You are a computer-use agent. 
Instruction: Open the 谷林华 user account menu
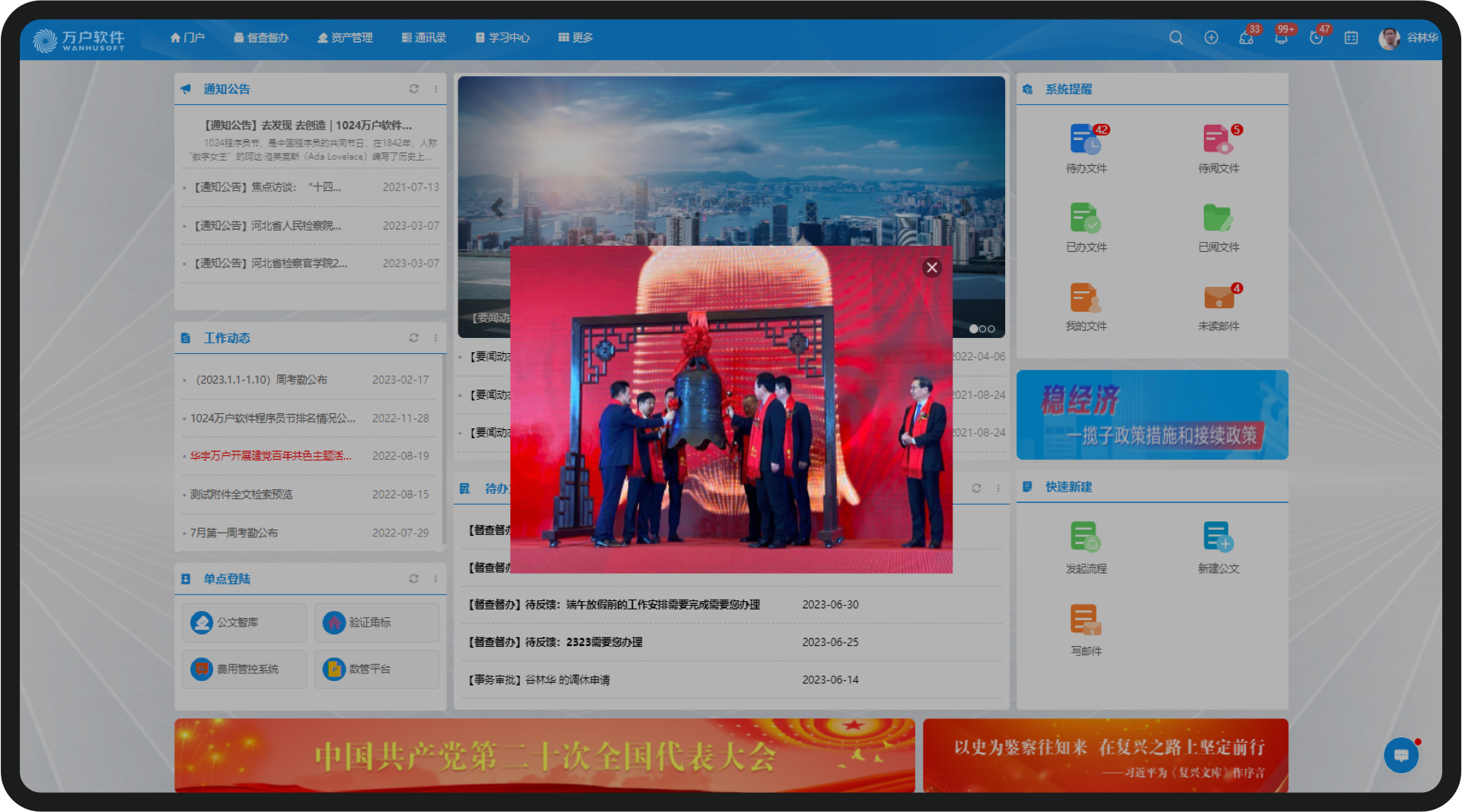point(1408,37)
